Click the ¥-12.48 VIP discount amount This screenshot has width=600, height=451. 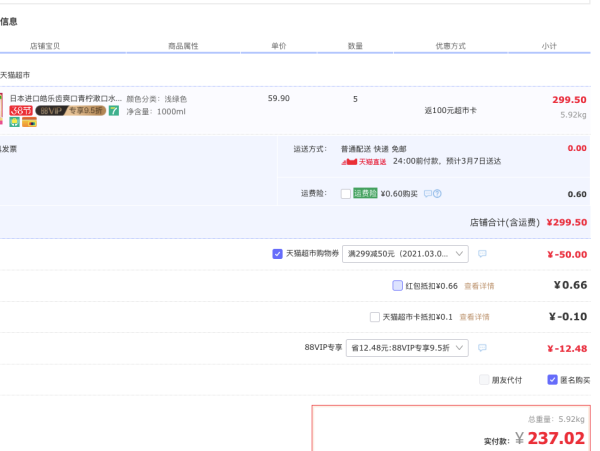click(x=567, y=348)
